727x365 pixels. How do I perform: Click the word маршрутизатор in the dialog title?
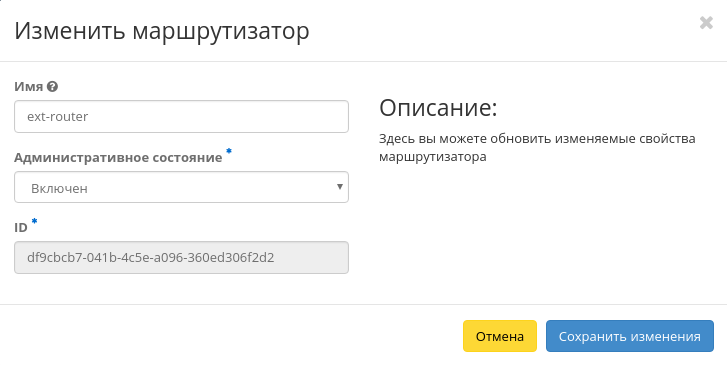click(221, 32)
